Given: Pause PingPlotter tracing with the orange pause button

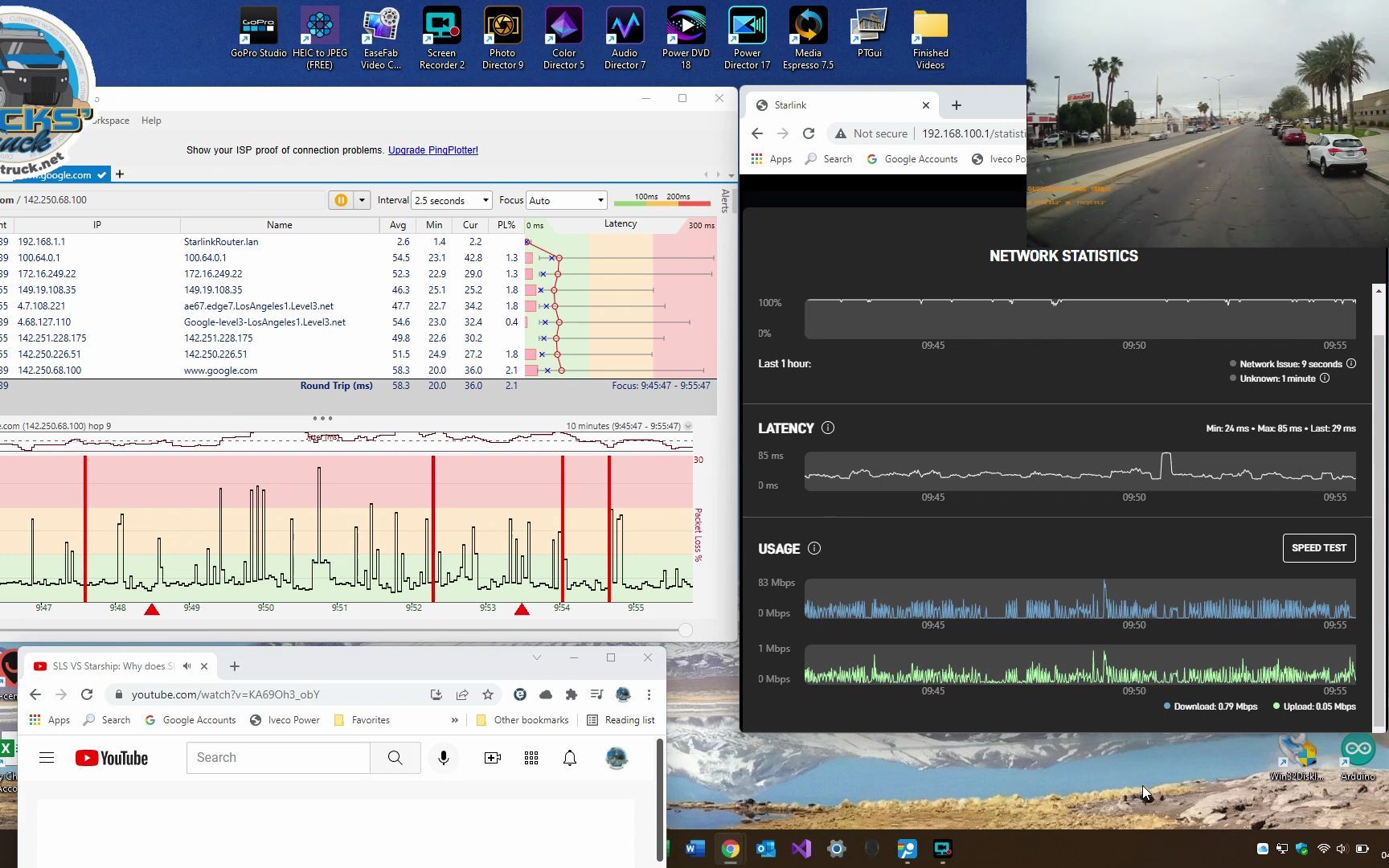Looking at the screenshot, I should coord(341,200).
